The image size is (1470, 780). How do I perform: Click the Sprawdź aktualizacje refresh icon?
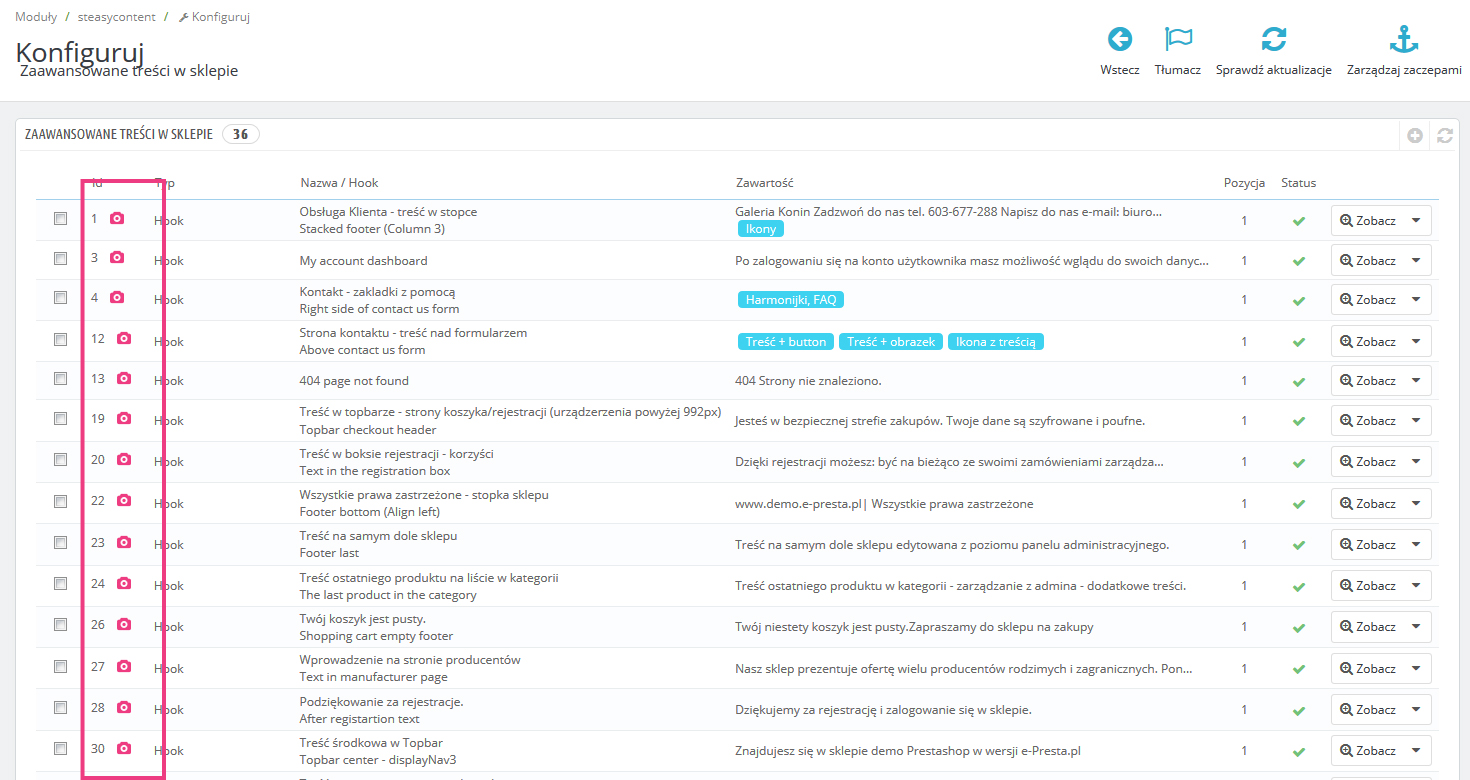[x=1273, y=40]
